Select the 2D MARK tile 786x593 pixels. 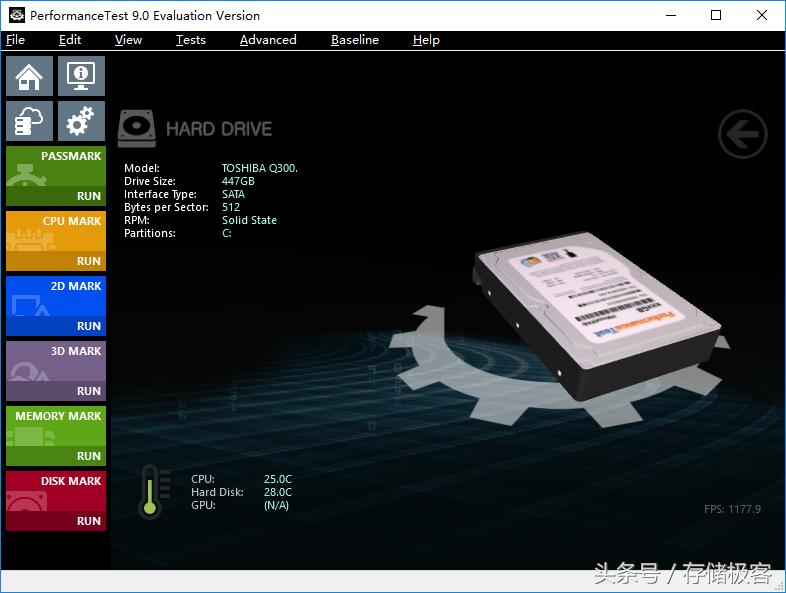coord(56,296)
